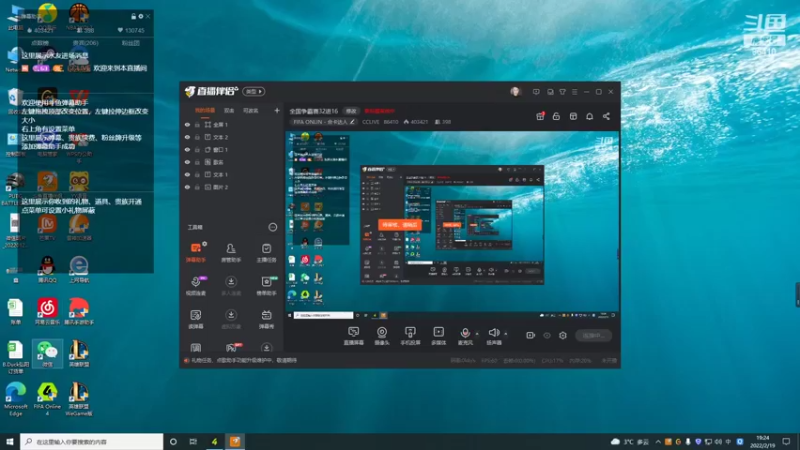Click the tool with NEW badge beside 视频连麦 download
The height and width of the screenshot is (450, 800).
pyautogui.click(x=266, y=286)
